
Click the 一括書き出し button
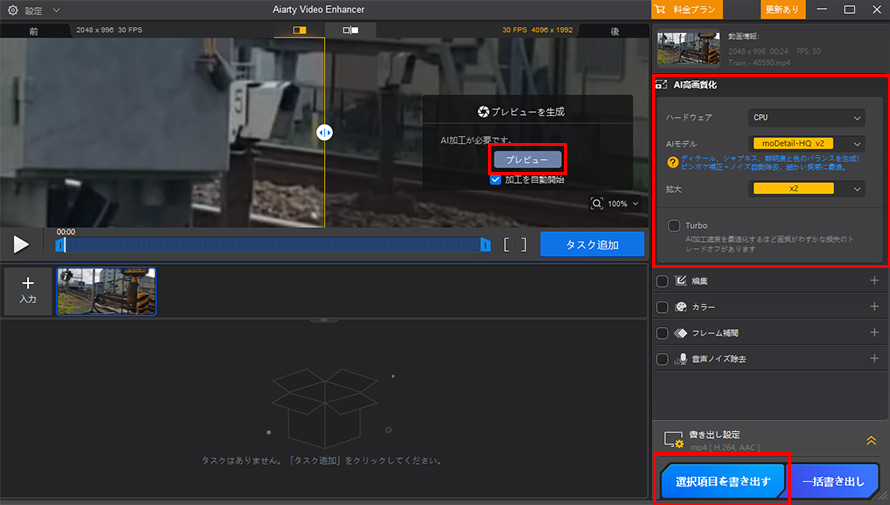click(x=833, y=482)
